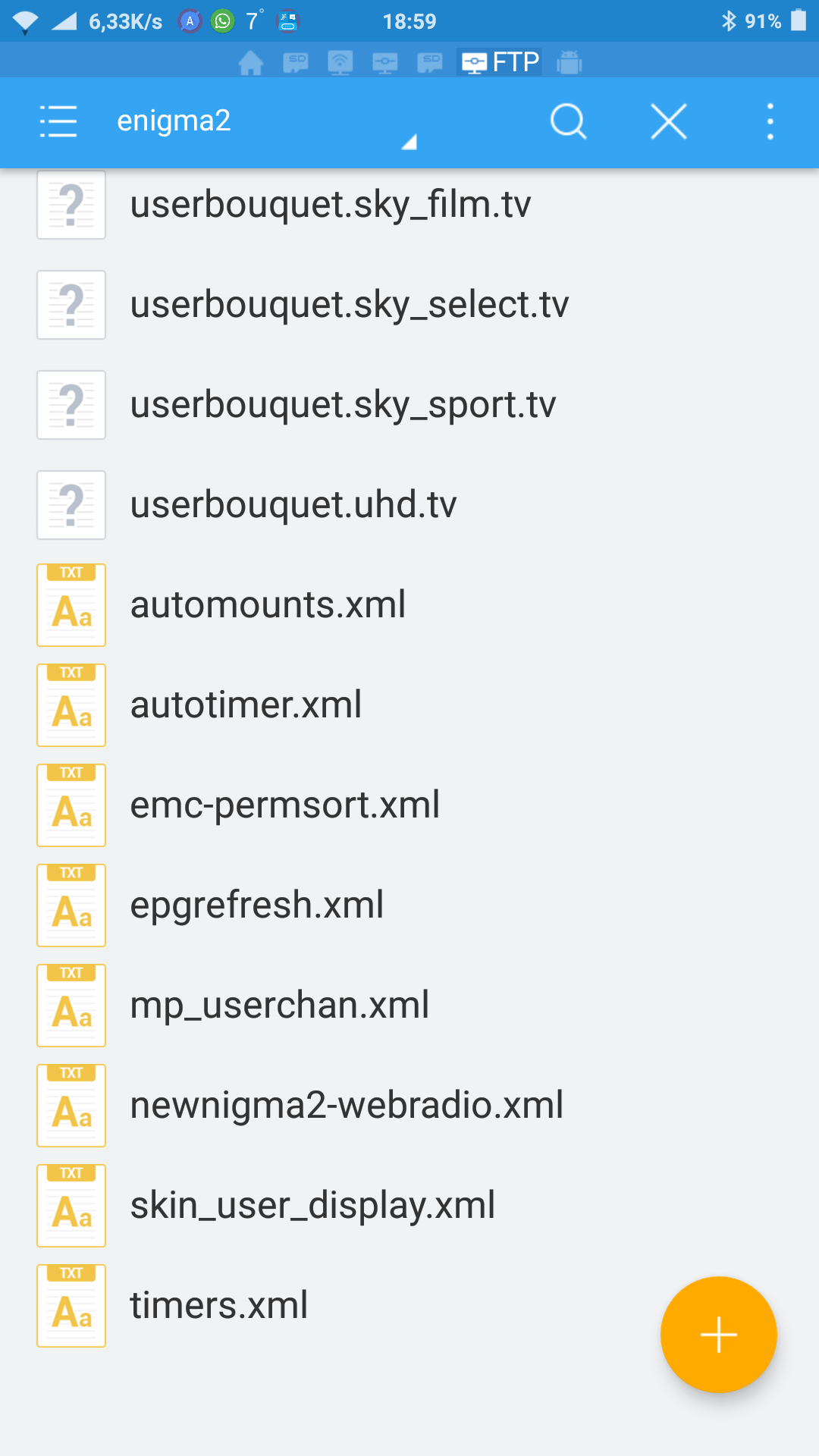Tap the unknown-file icon of userbouquet.uhd.tv

pyautogui.click(x=71, y=505)
